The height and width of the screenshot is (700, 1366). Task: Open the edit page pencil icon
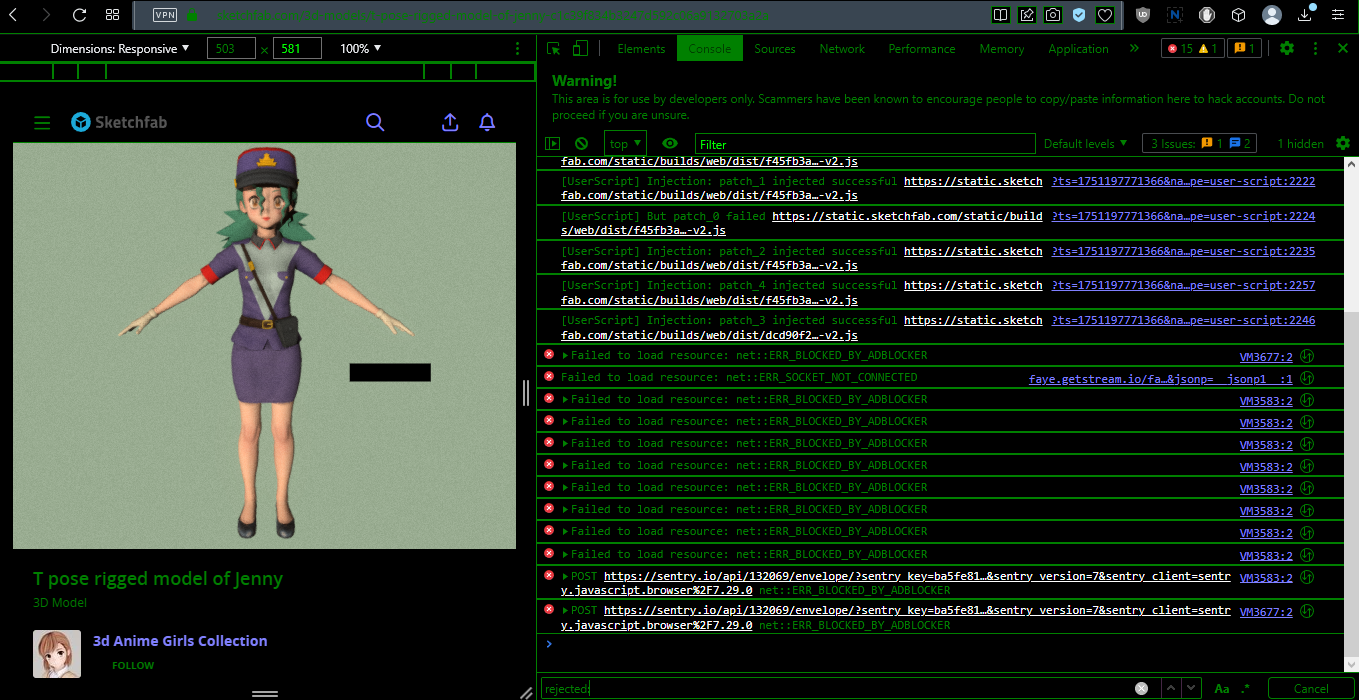click(x=1027, y=15)
